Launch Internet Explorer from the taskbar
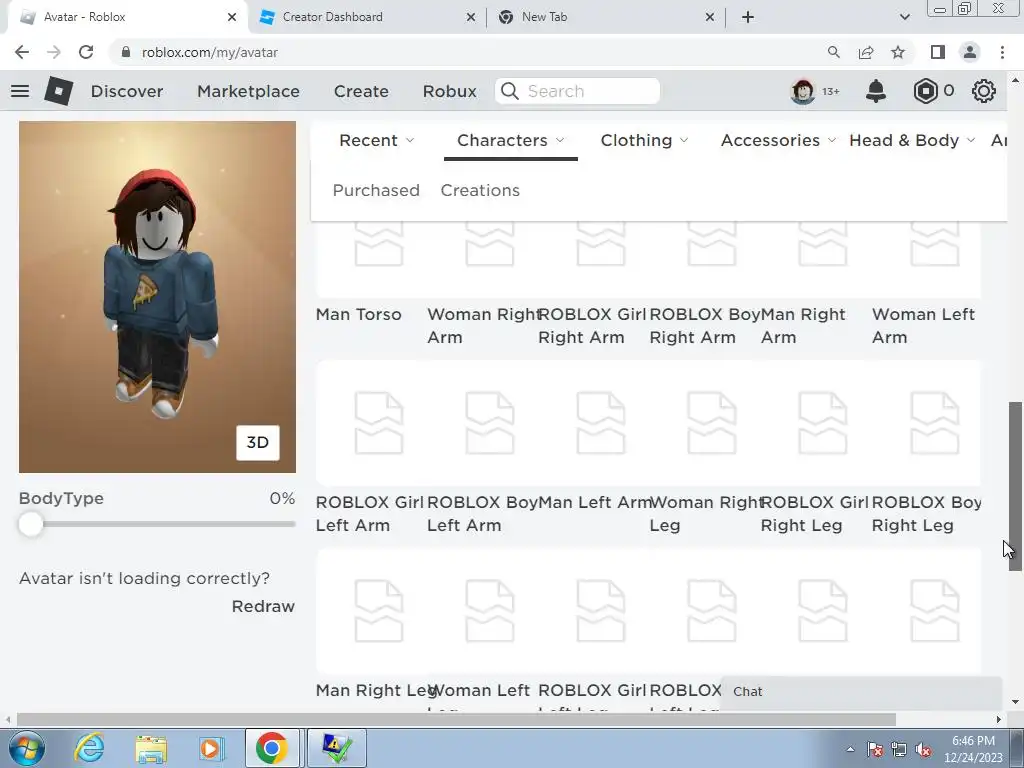This screenshot has width=1024, height=768. coord(89,748)
